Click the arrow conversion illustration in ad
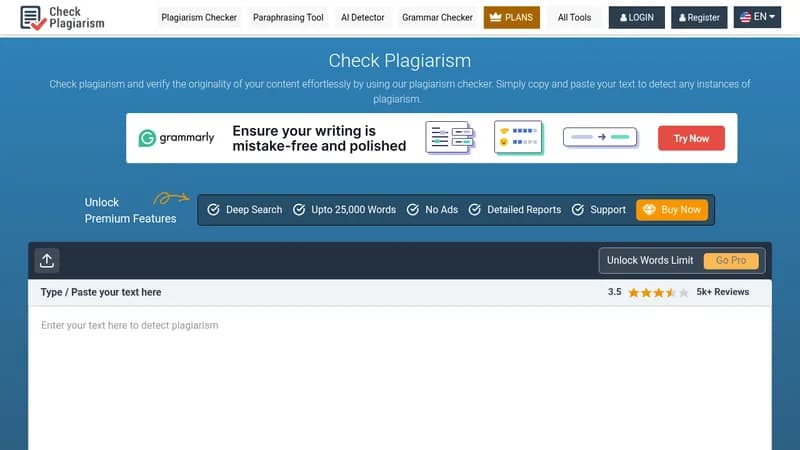800x450 pixels. tap(601, 137)
